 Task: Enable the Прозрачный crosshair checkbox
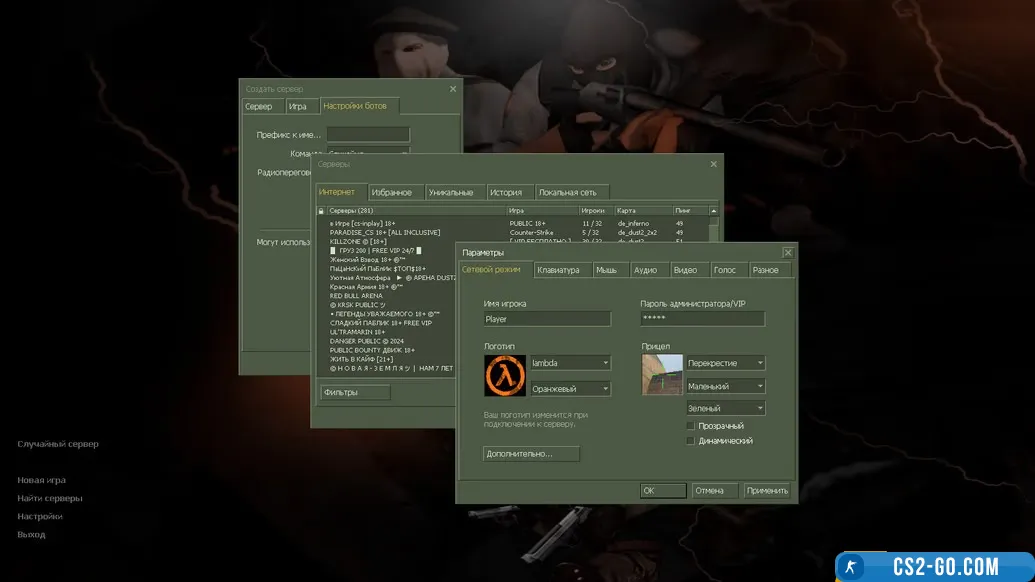pos(691,426)
